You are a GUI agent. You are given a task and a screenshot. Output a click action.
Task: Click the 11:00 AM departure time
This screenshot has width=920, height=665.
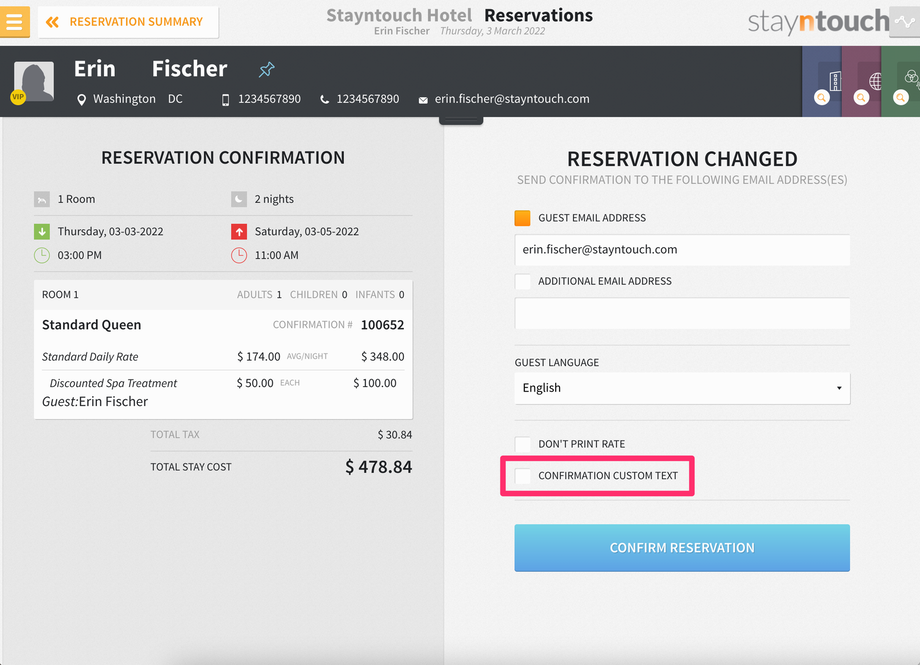(277, 255)
